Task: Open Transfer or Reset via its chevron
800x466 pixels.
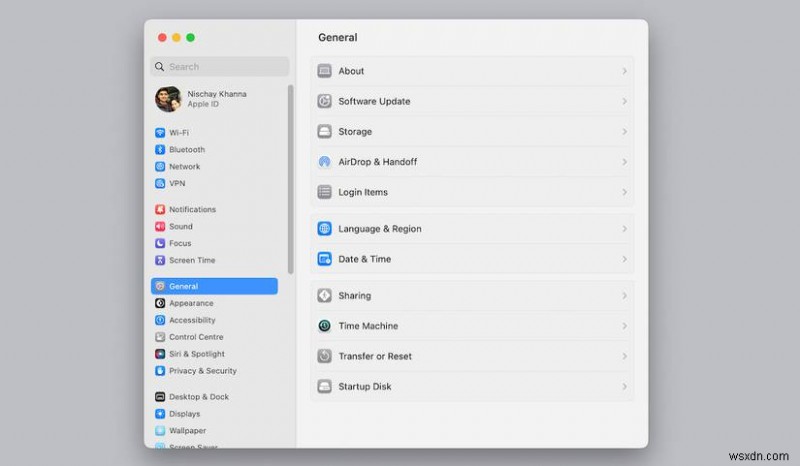Action: click(x=624, y=356)
